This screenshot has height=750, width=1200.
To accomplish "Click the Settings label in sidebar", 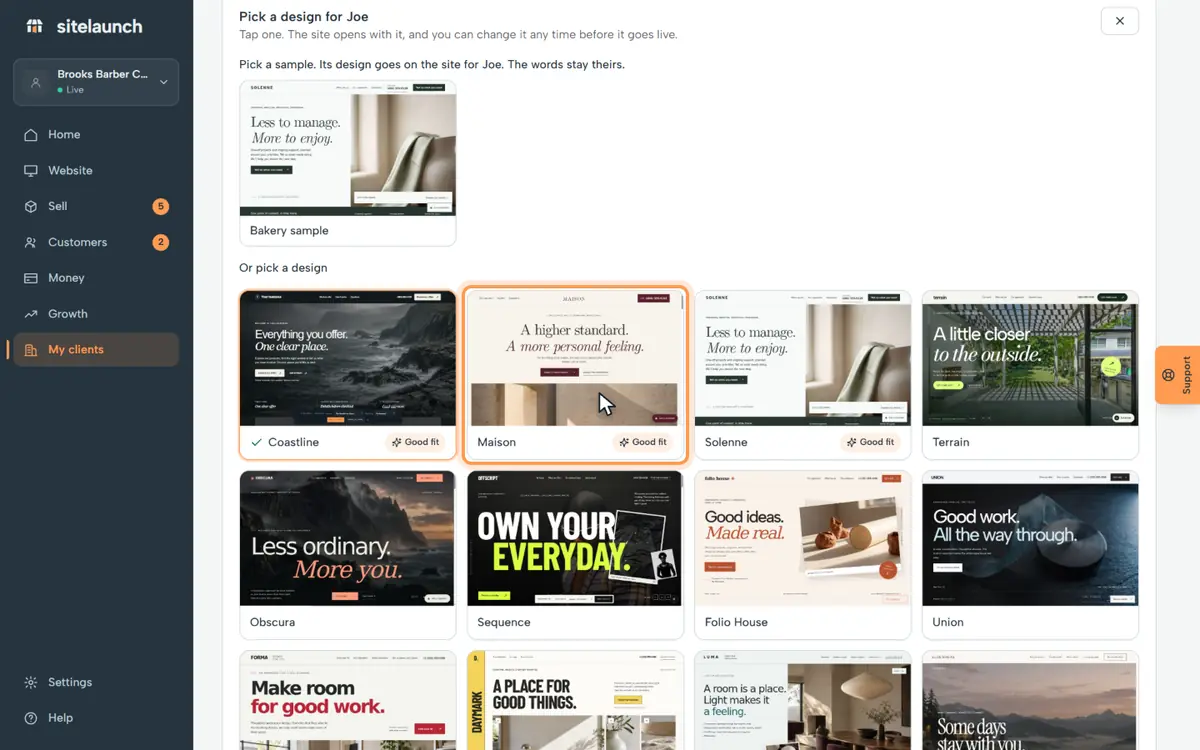I will pyautogui.click(x=70, y=683).
